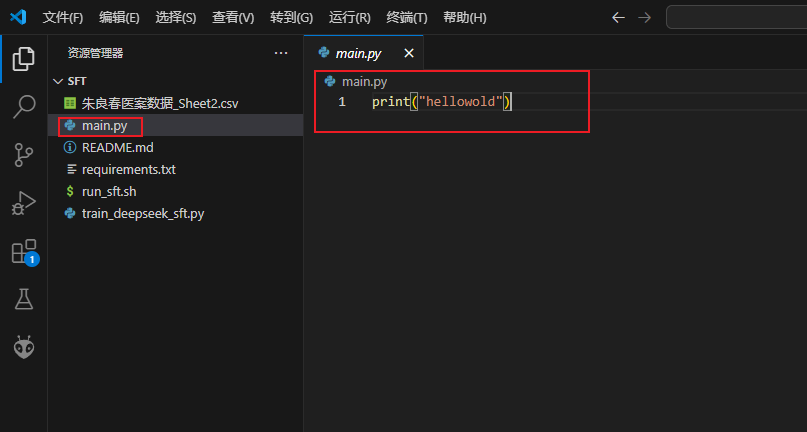Viewport: 807px width, 432px height.
Task: Open 查看(V) menu
Action: click(x=233, y=18)
